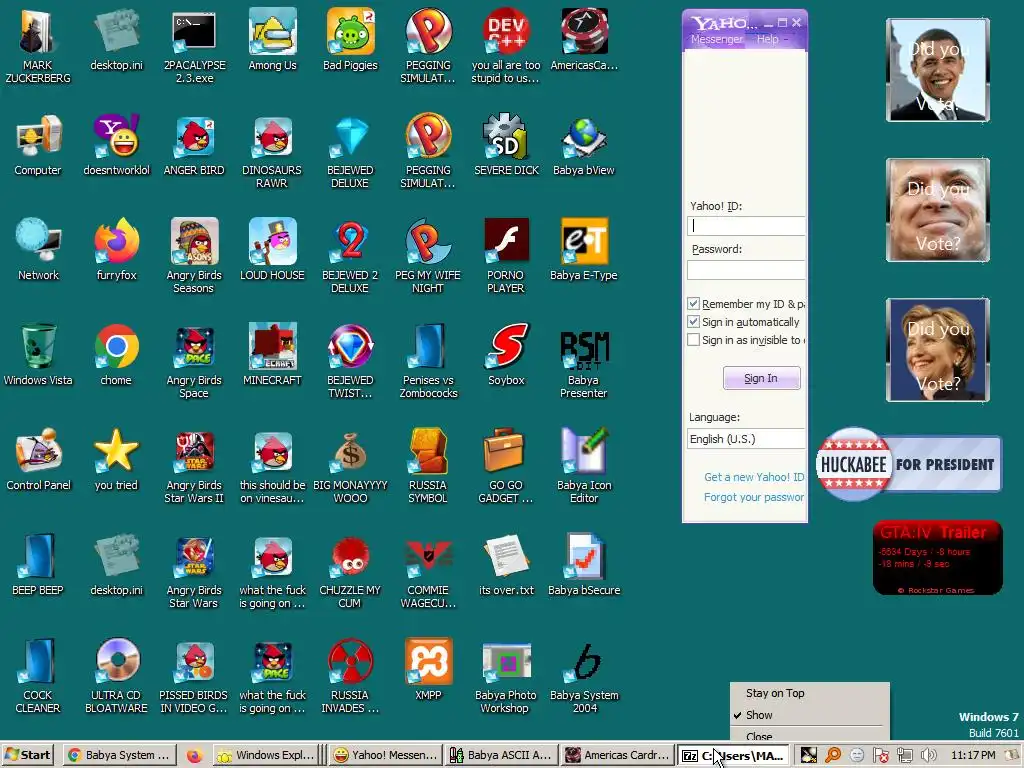Click the volume speaker tray icon

tap(927, 756)
